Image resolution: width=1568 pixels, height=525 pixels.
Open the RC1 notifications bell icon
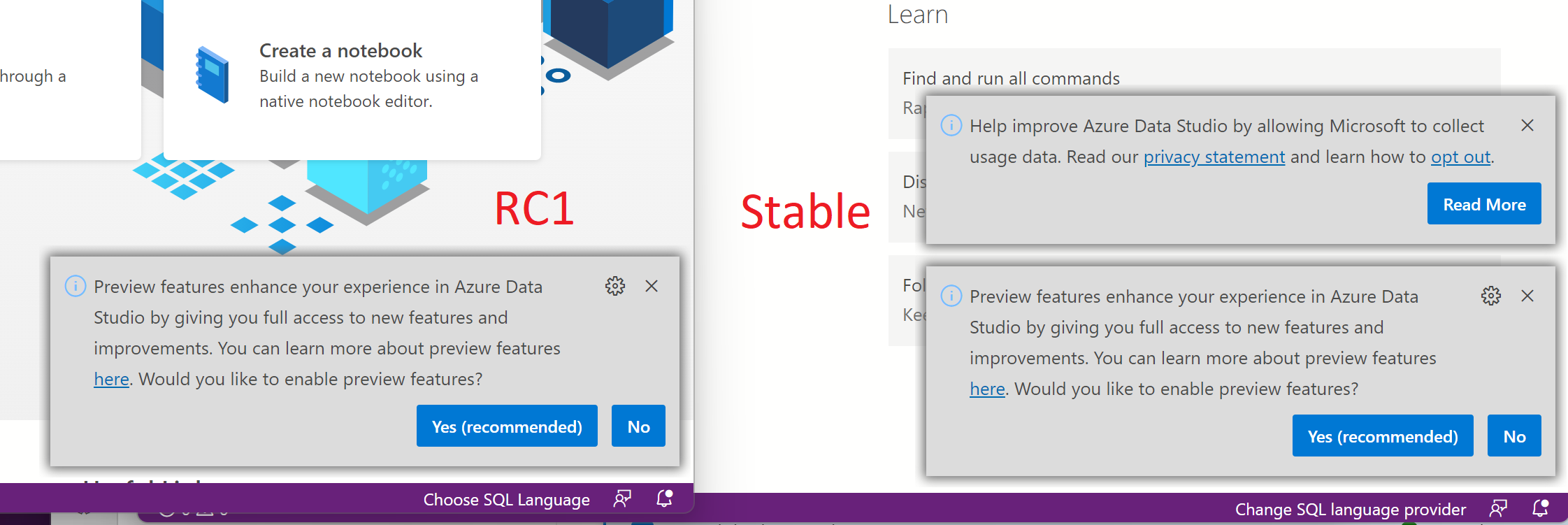665,498
